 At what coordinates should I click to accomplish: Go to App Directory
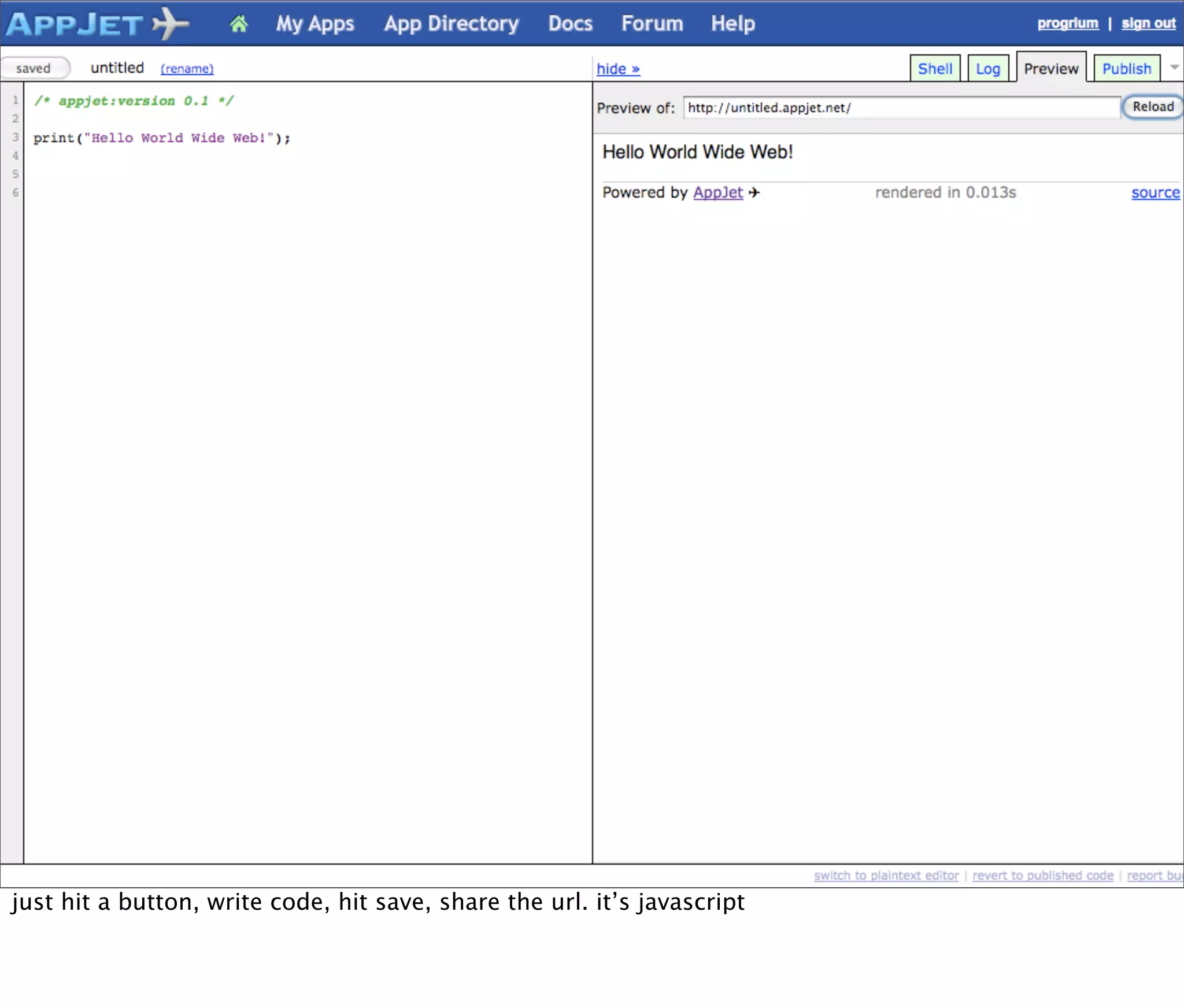coord(451,24)
